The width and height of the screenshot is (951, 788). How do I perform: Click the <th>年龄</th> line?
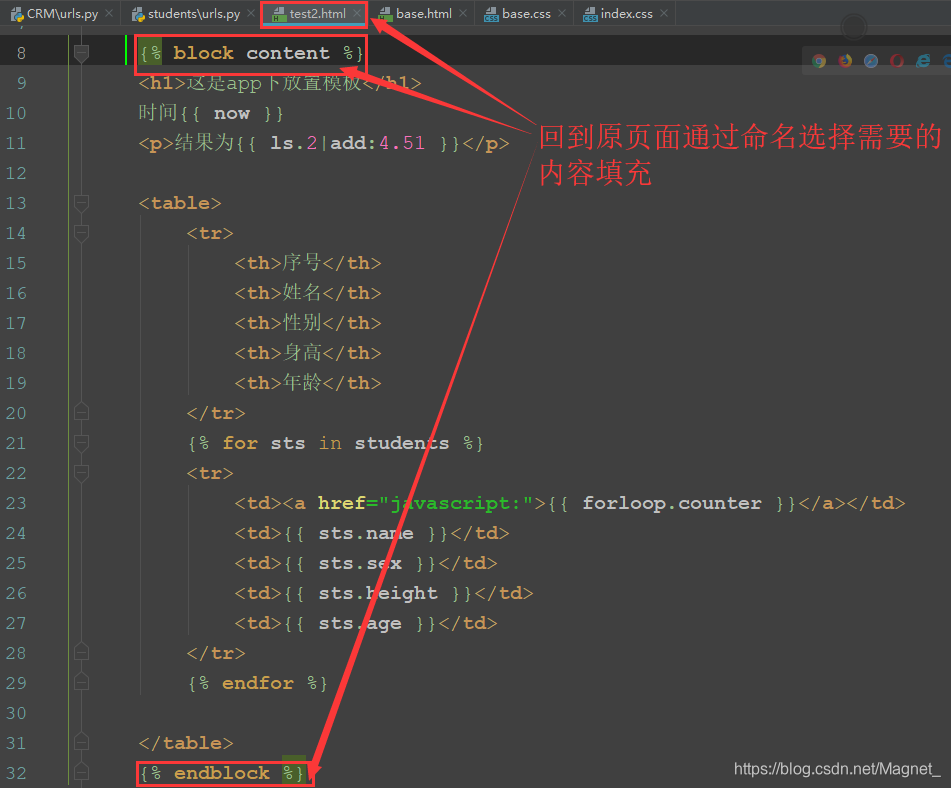(308, 383)
